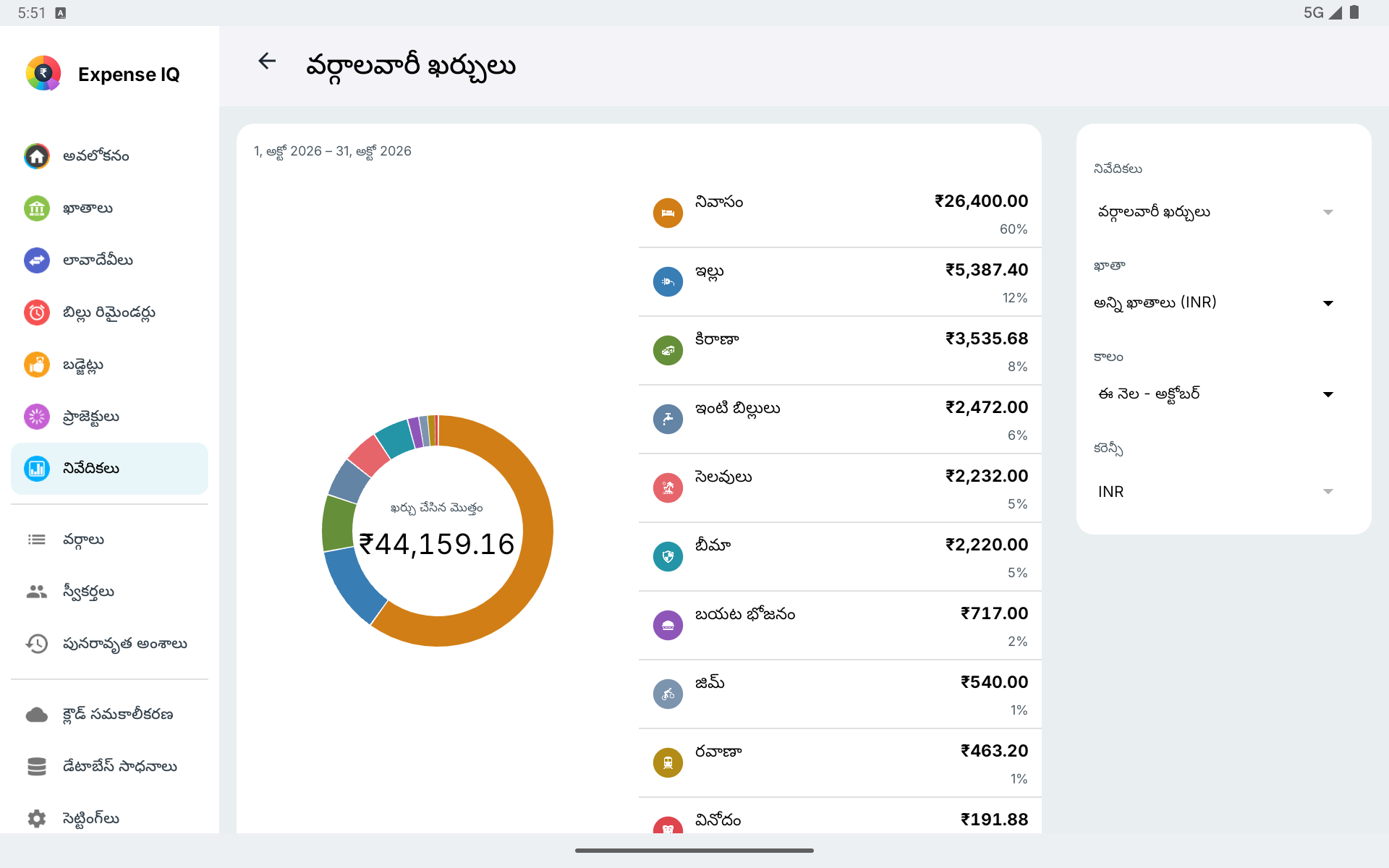1389x868 pixels.
Task: Click the స్వీకర్తలు people icon
Action: point(37,592)
